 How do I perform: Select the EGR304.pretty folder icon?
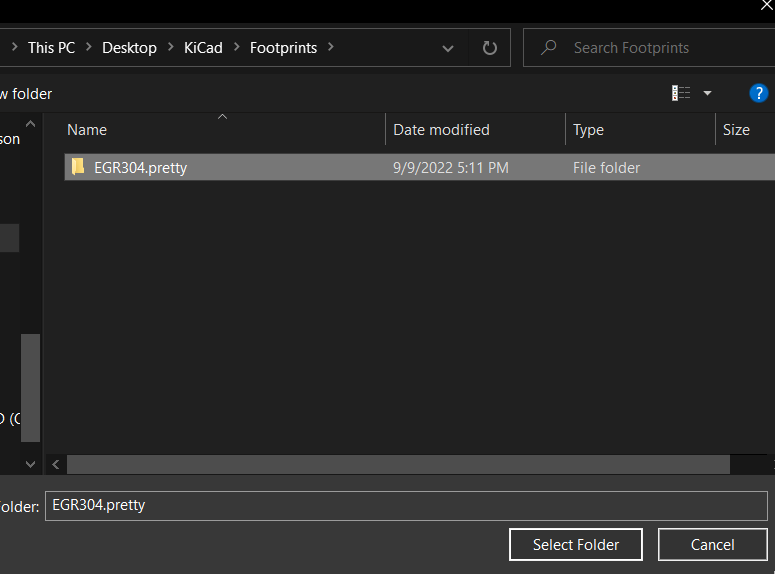click(x=78, y=167)
